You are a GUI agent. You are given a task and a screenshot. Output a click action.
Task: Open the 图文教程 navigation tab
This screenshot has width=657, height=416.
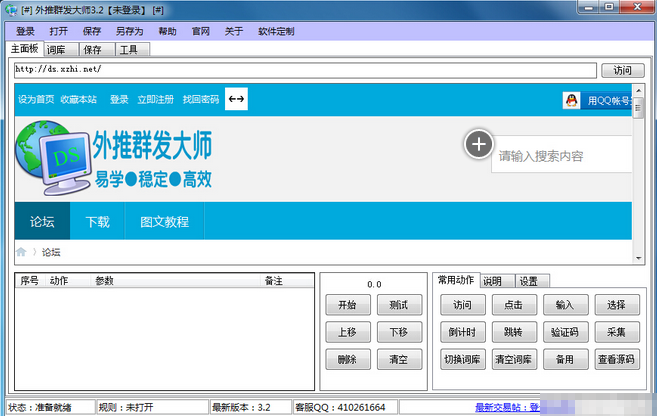point(164,222)
